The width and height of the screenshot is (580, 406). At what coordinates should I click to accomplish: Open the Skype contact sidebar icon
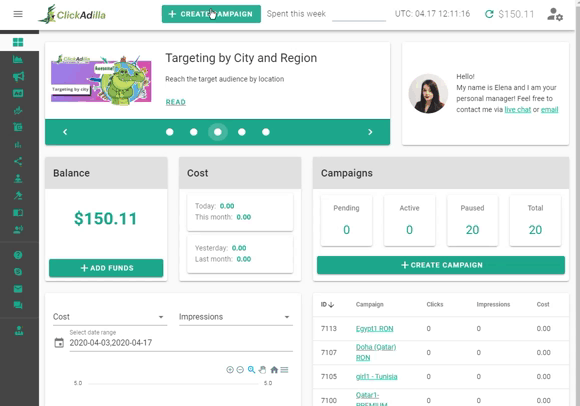point(18,272)
